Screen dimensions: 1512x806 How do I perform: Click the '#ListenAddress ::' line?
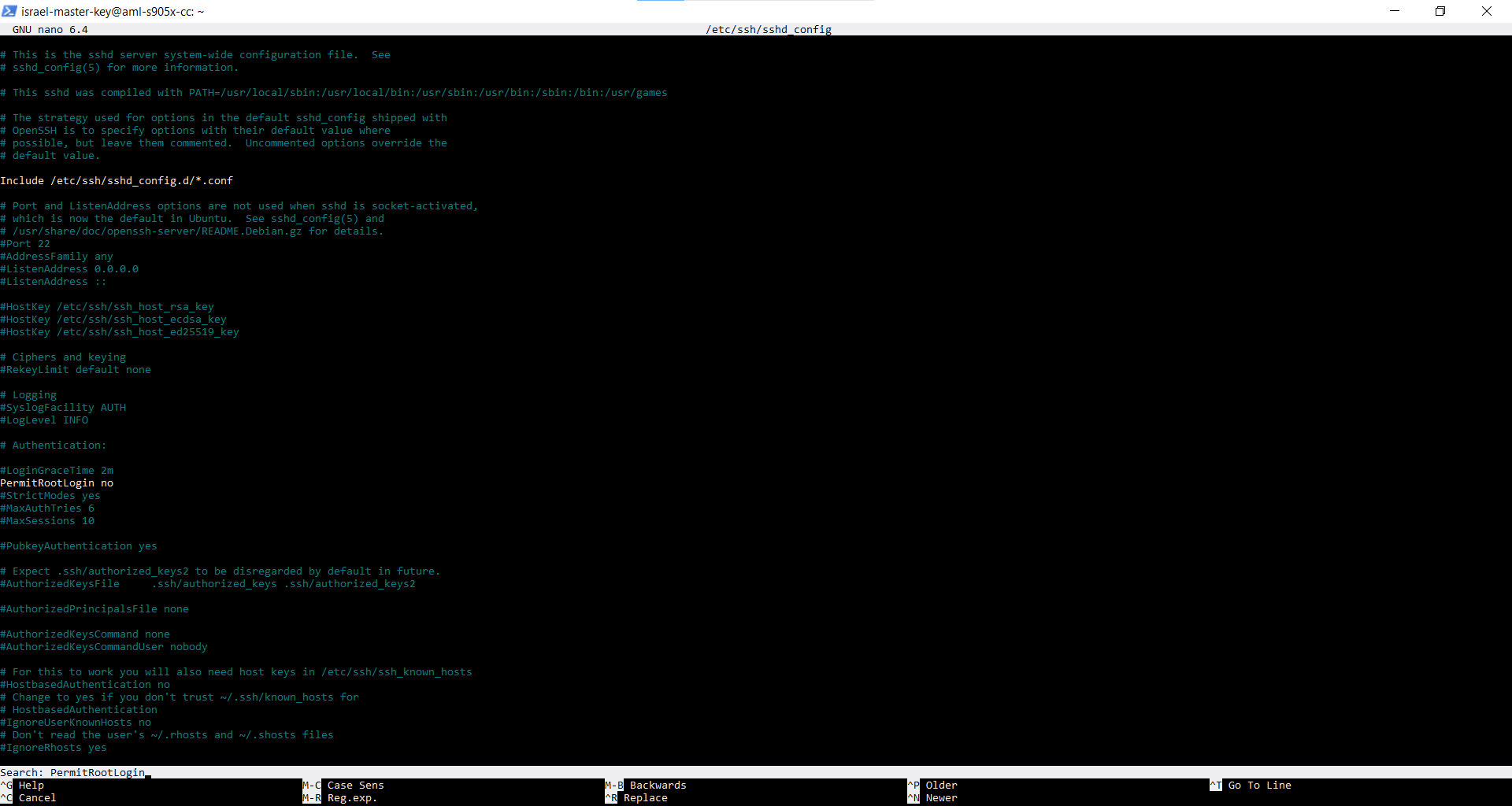tap(54, 281)
